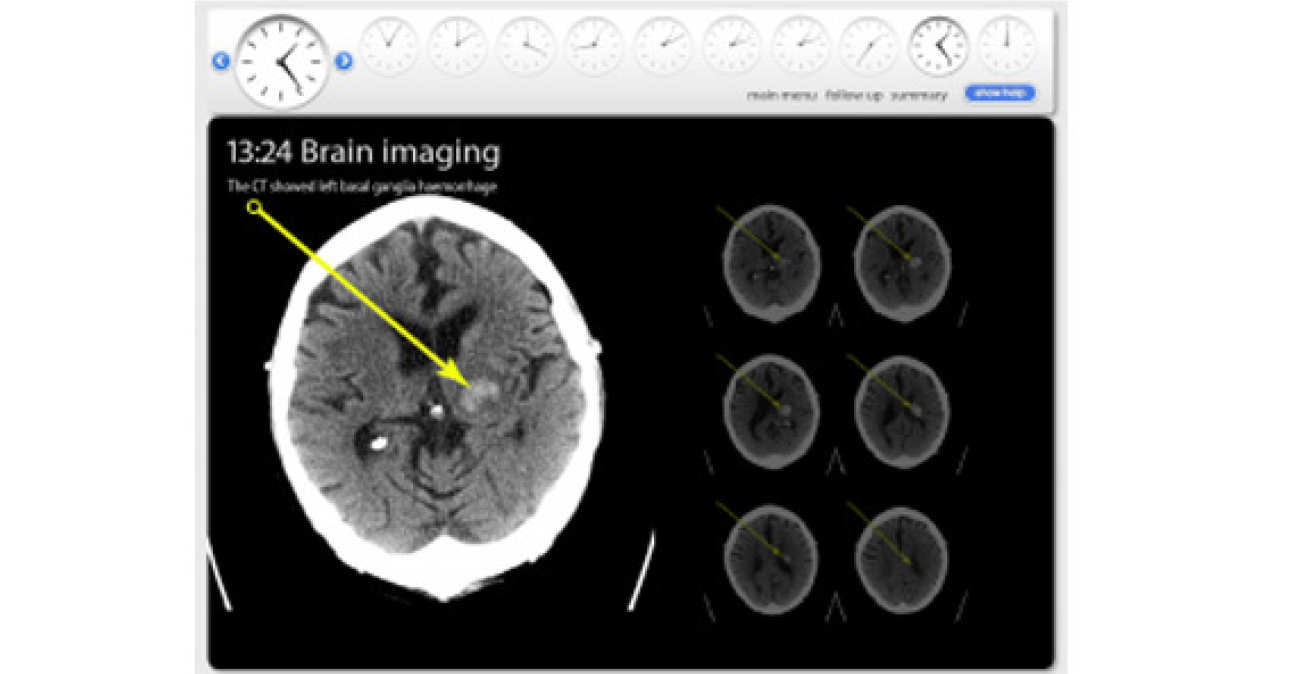Select the eighth small timeline clock
Viewport: 1294px width, 674px height.
869,46
